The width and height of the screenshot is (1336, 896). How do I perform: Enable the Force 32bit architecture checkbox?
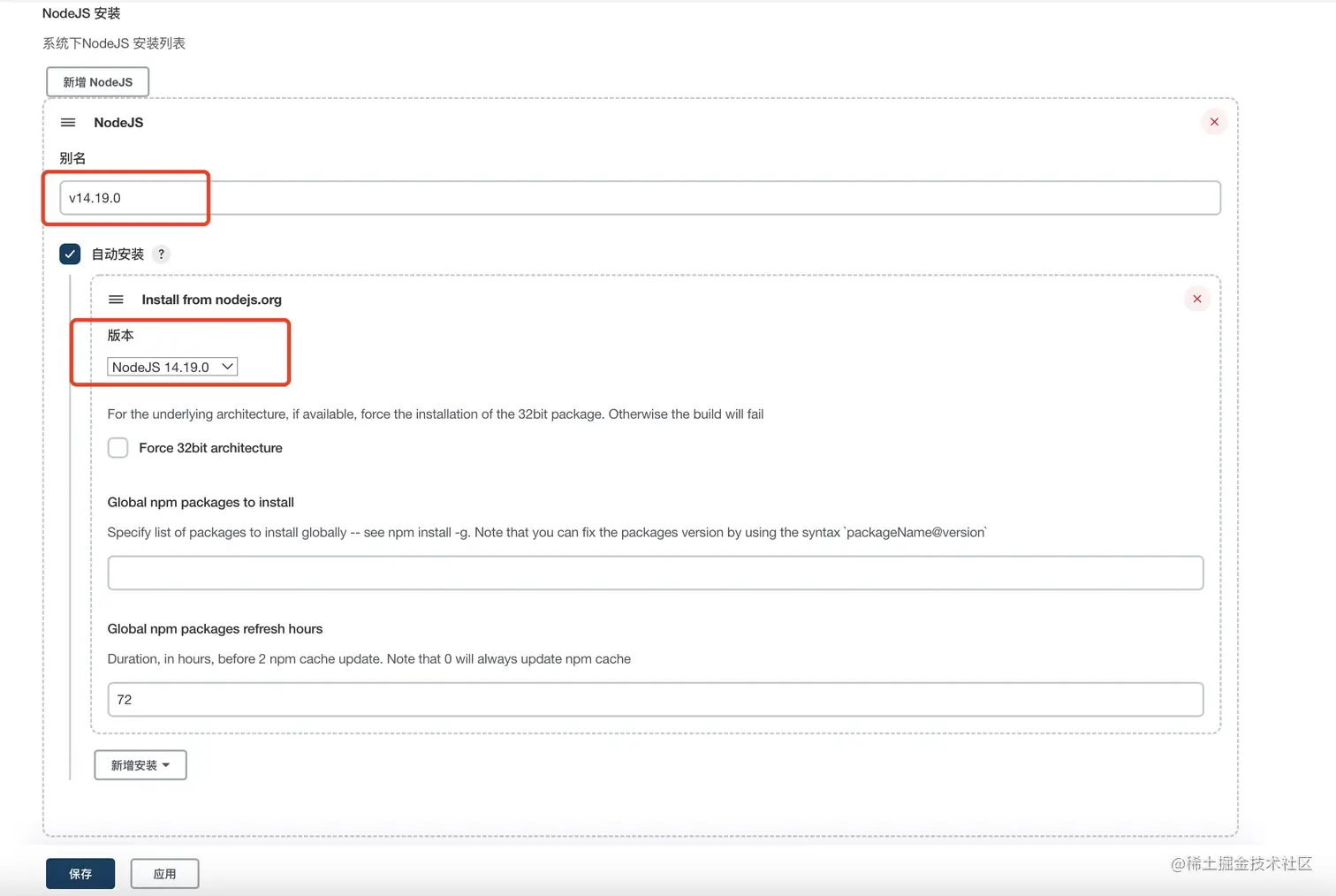click(118, 448)
